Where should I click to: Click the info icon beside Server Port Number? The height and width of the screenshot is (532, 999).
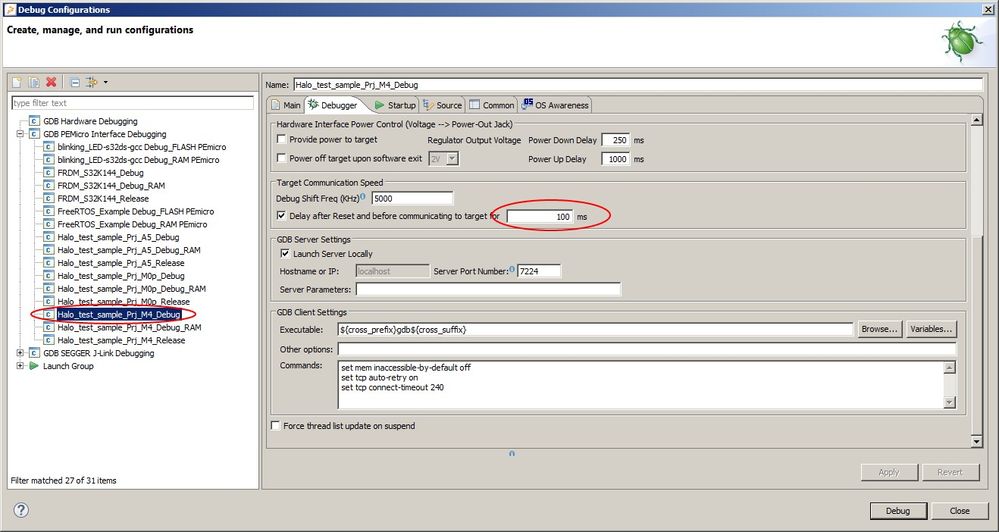pyautogui.click(x=512, y=270)
